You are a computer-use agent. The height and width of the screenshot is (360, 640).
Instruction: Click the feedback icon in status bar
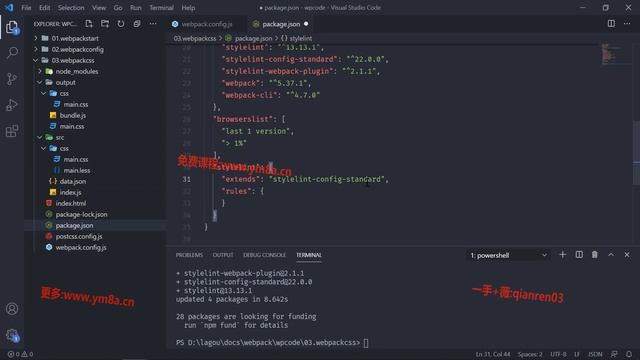(x=614, y=354)
